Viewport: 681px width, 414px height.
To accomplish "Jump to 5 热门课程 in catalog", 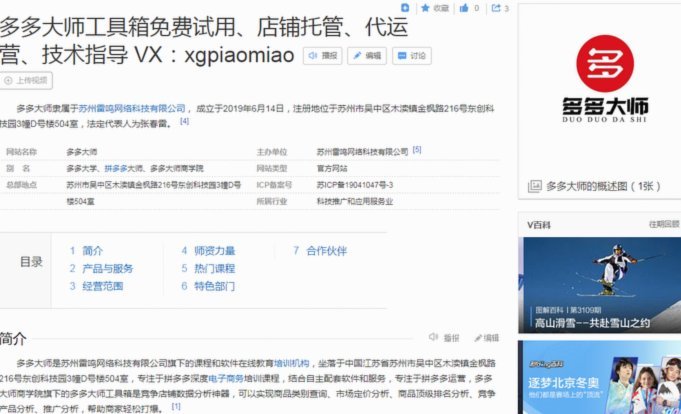I will [x=208, y=268].
